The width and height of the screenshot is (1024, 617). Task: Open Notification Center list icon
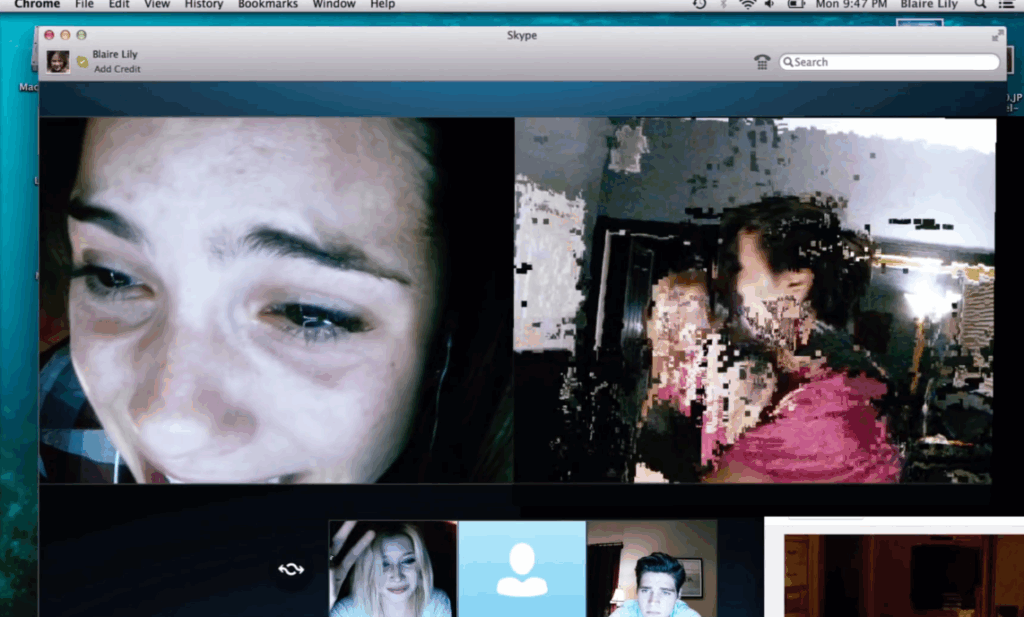click(x=1006, y=5)
